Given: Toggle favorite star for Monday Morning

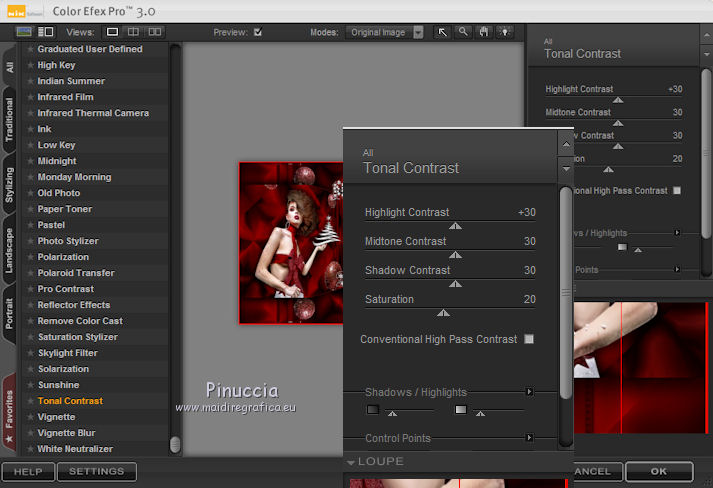Looking at the screenshot, I should 30,177.
